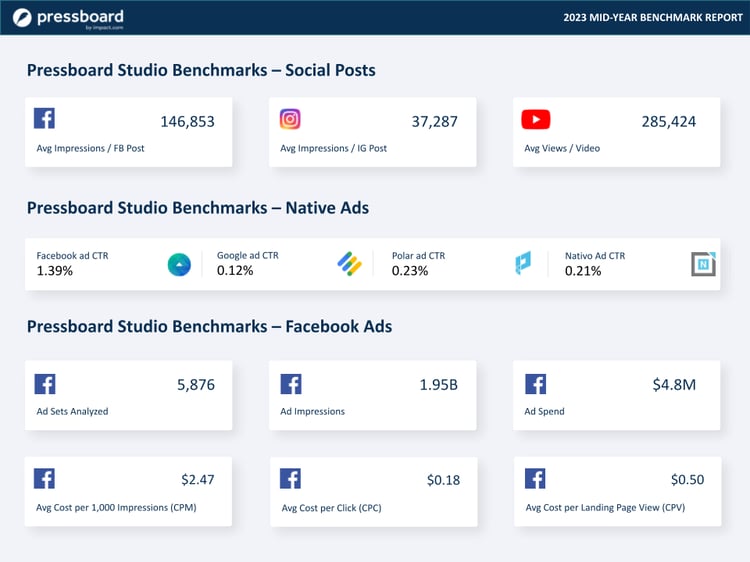Click Facebook icon on Ad Sets Analyzed card

[44, 384]
